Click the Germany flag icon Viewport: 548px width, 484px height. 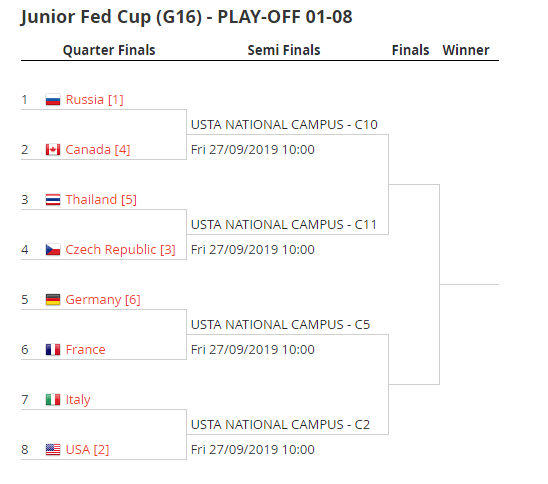pyautogui.click(x=53, y=300)
